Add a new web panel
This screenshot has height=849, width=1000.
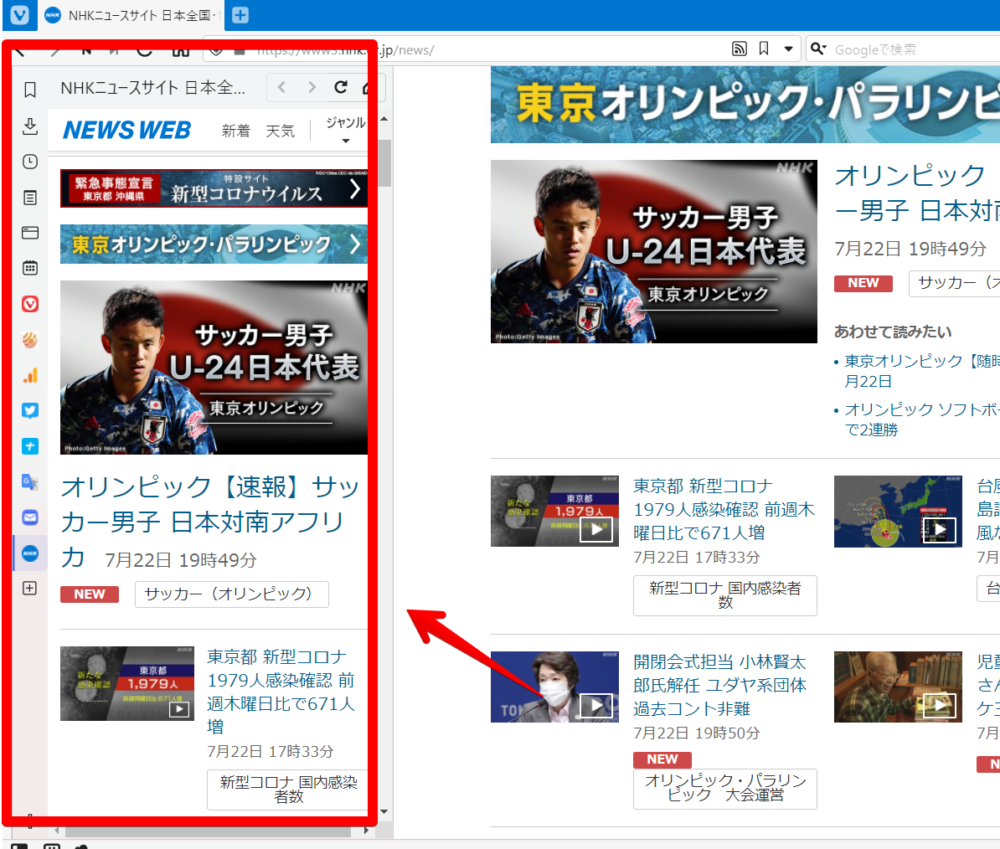click(30, 588)
